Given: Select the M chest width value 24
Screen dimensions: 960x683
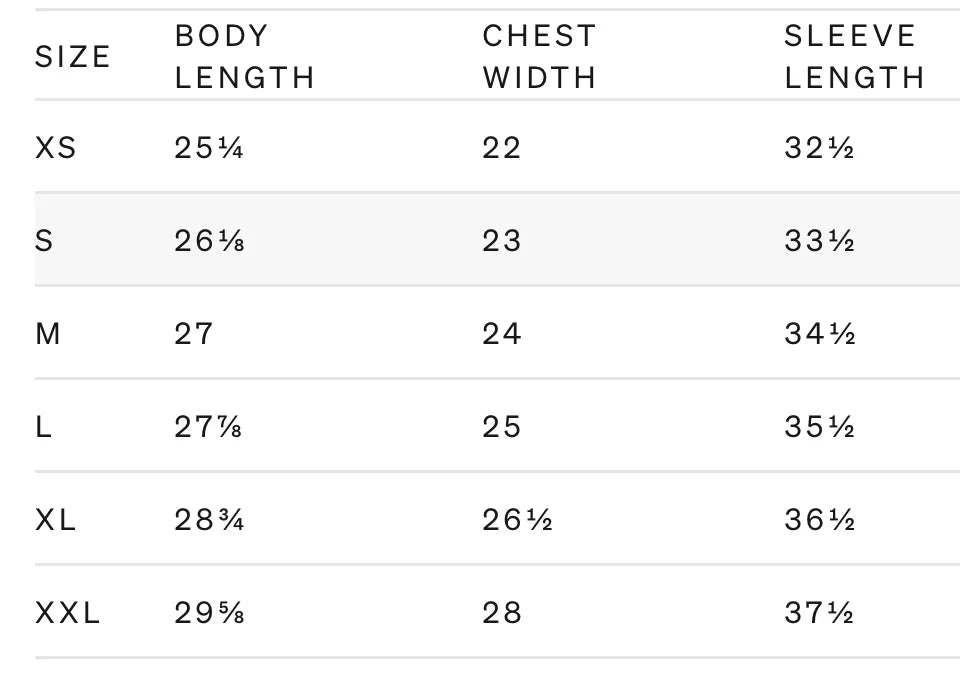Looking at the screenshot, I should 502,334.
